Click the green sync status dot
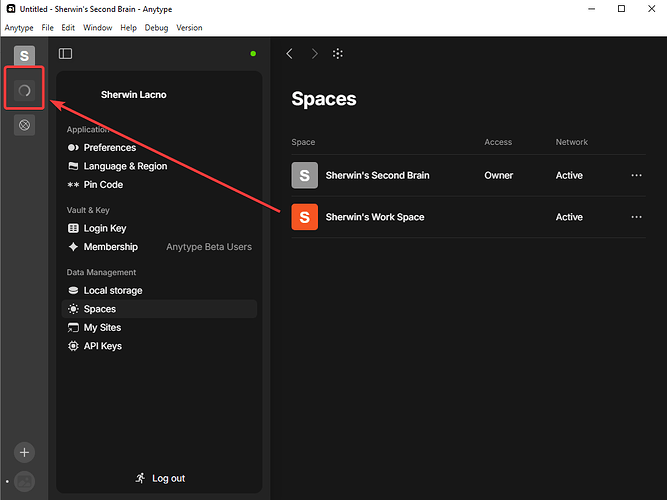Screen dimensions: 667x500 coord(253,54)
